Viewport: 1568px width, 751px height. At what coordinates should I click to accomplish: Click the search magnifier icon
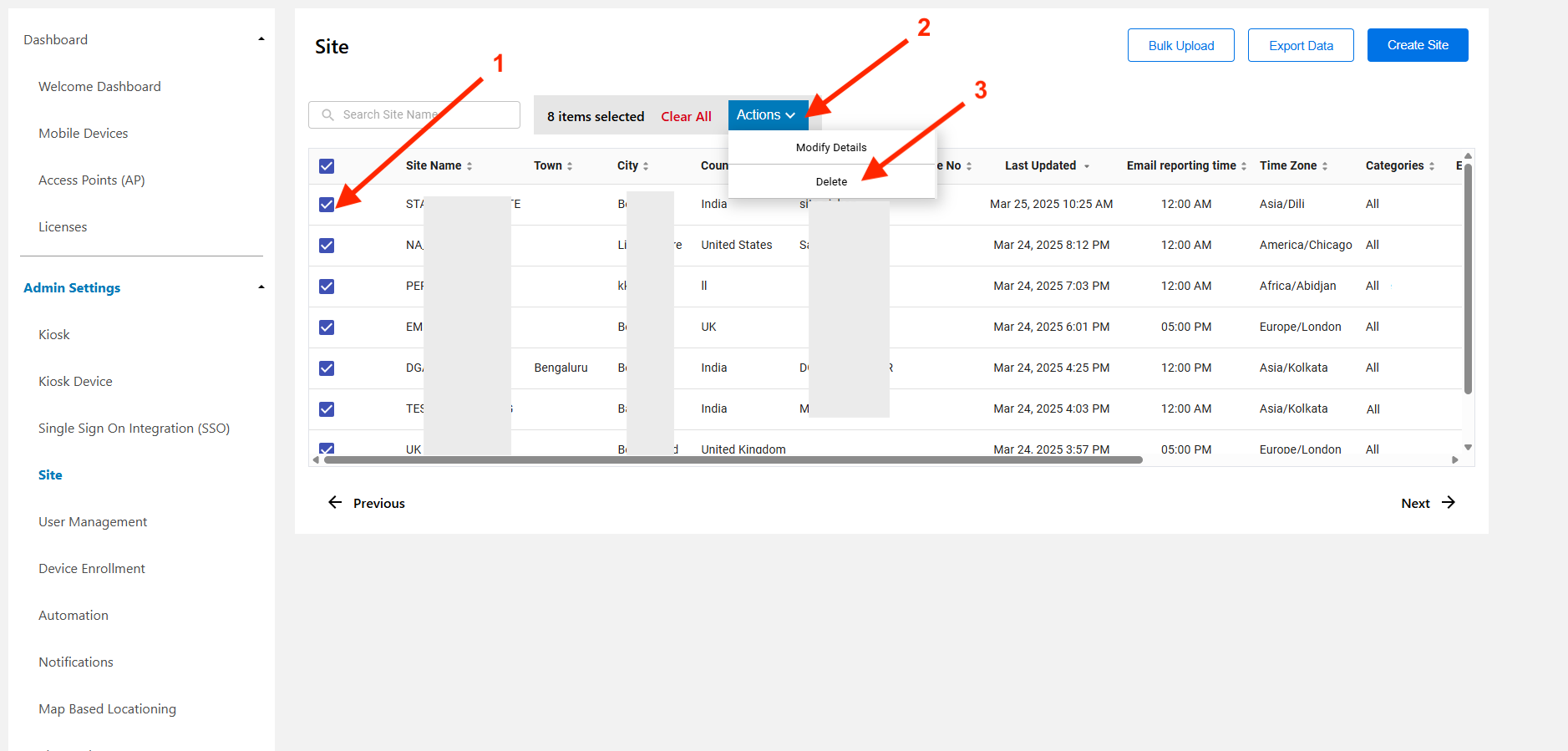point(328,115)
